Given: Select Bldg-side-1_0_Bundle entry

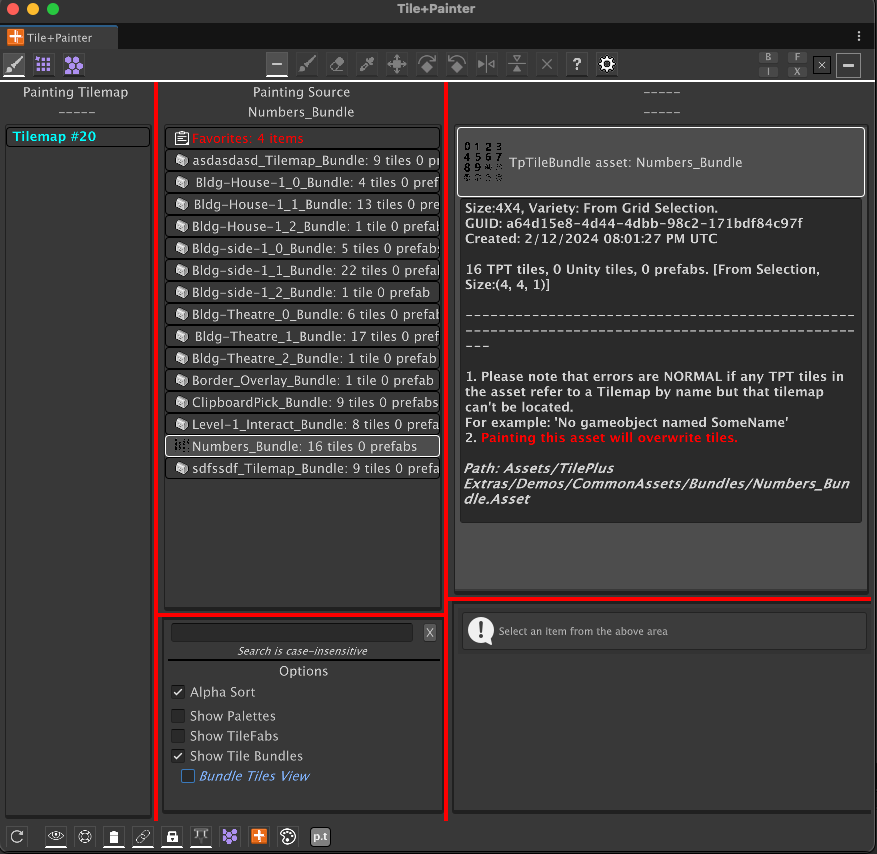Looking at the screenshot, I should click(302, 248).
